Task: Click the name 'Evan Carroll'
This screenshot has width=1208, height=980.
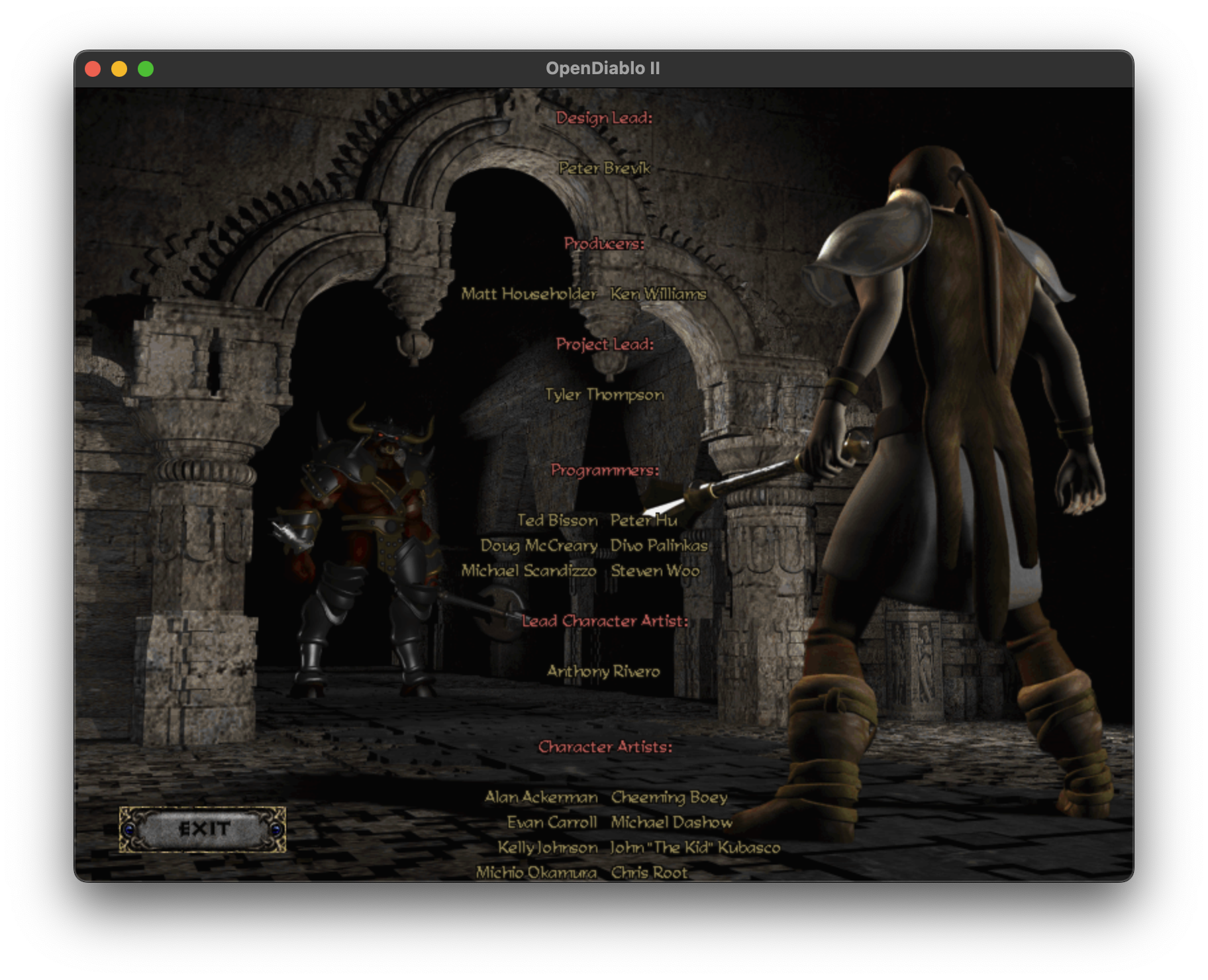Action: click(x=552, y=822)
